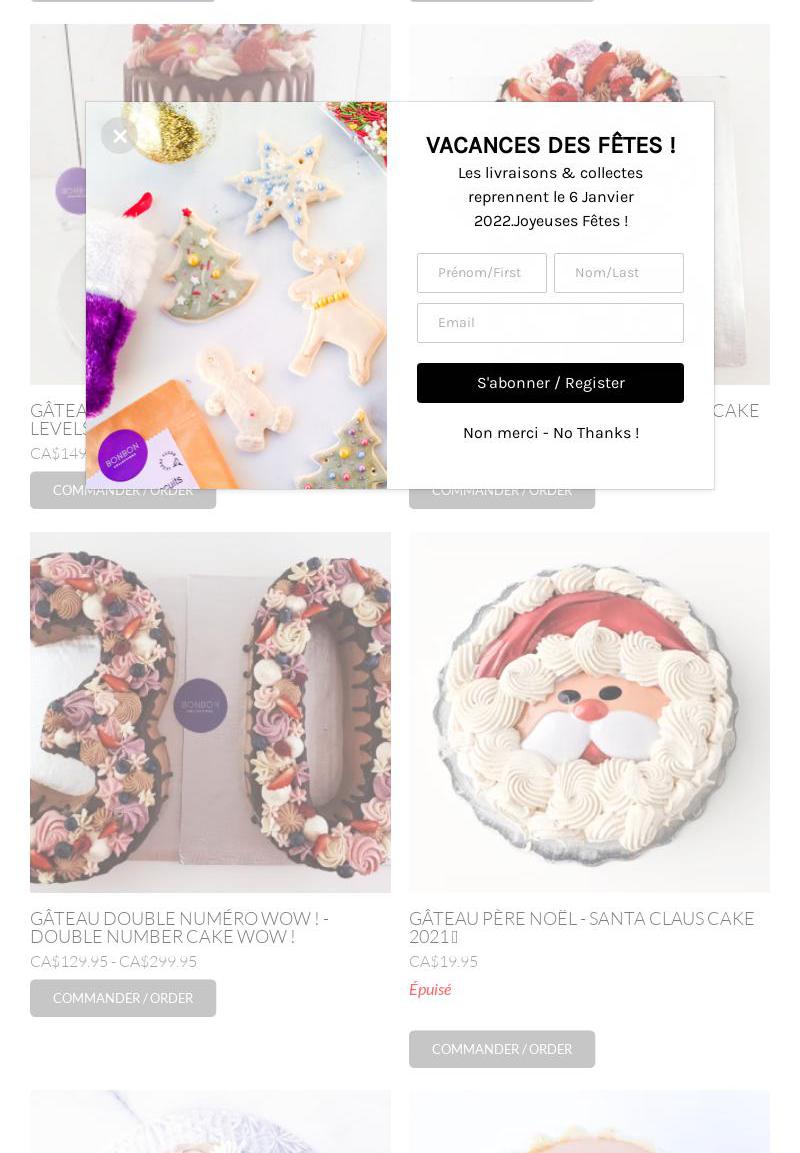This screenshot has height=1153, width=800.
Task: Click Commander / Order under Santa Claus cake
Action: coord(502,1049)
